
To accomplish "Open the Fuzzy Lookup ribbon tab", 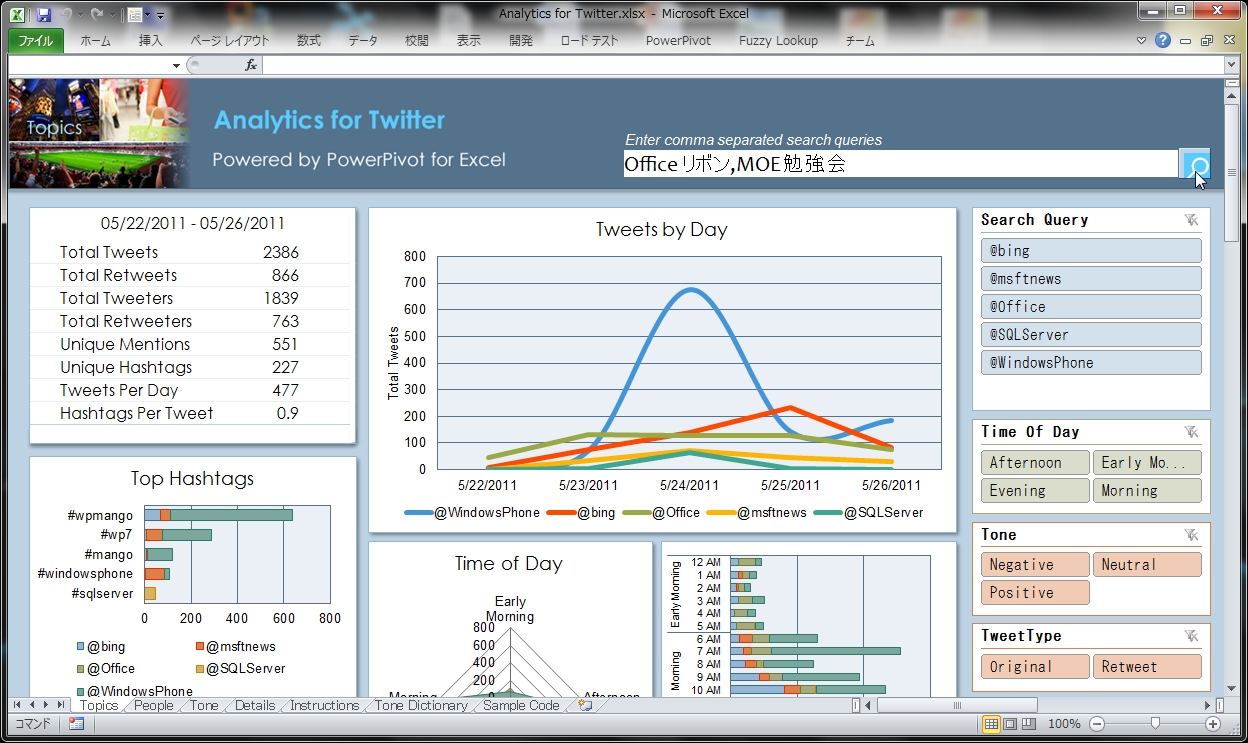I will point(778,41).
